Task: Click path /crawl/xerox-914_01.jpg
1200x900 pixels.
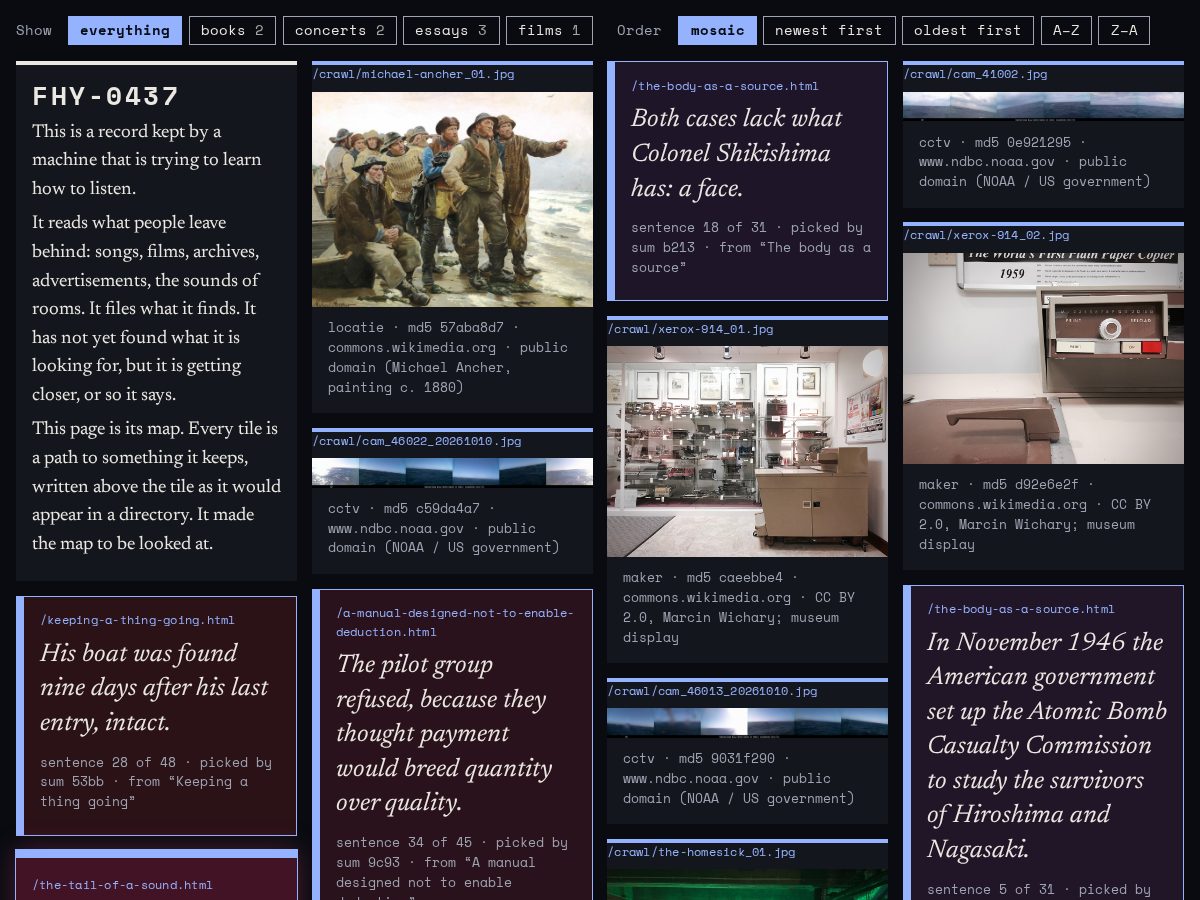Action: (x=690, y=329)
